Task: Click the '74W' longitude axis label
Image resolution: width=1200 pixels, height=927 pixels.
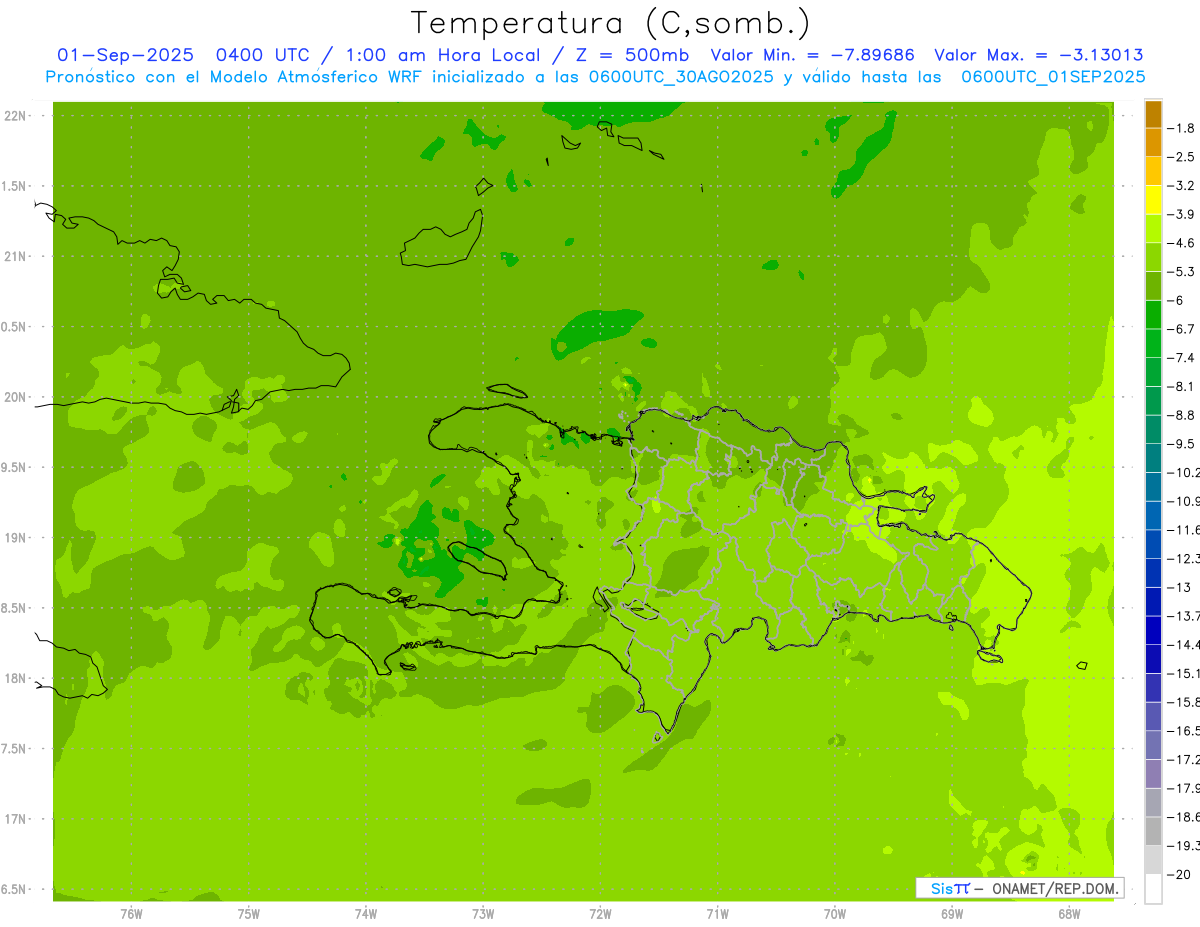Action: 365,913
